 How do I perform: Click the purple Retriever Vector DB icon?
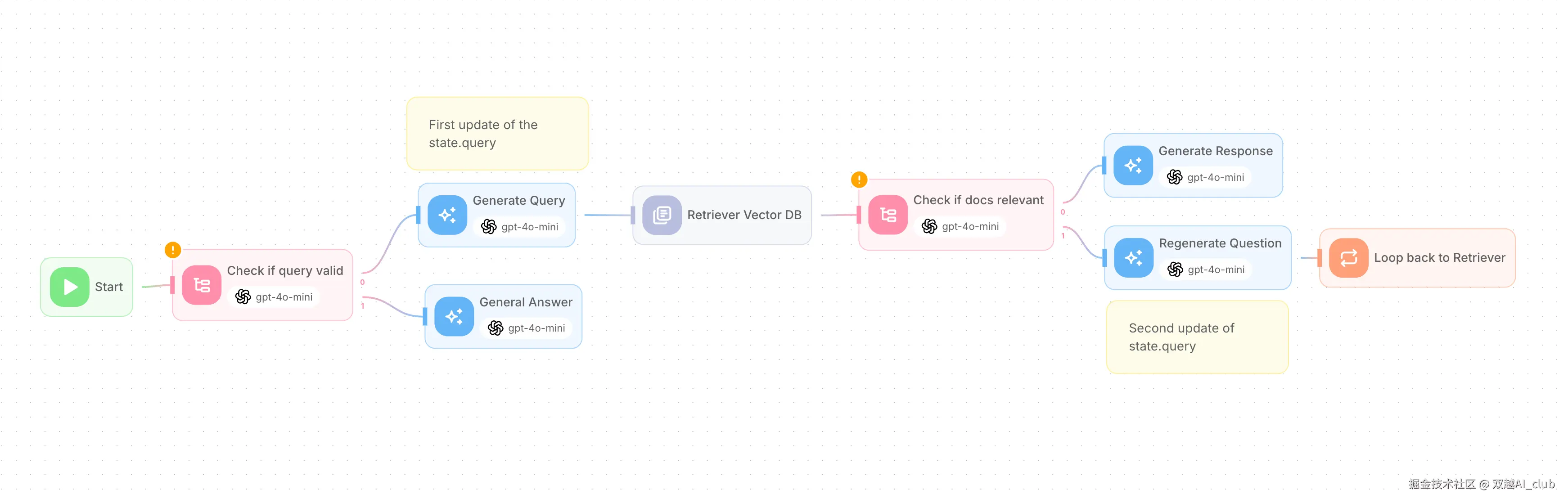(x=662, y=215)
